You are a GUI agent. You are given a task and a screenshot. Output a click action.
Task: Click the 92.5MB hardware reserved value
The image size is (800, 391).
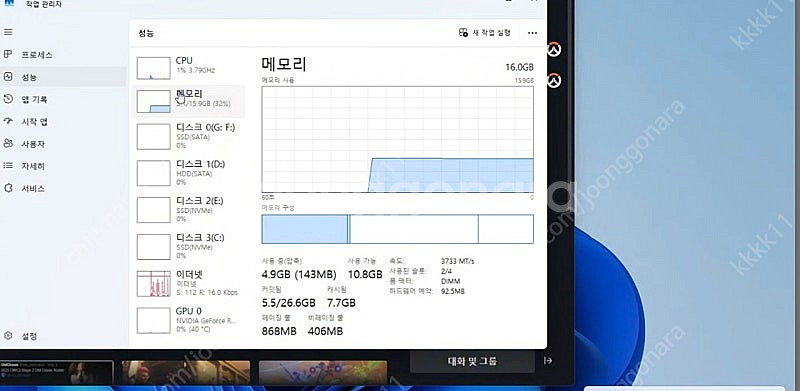click(x=453, y=291)
